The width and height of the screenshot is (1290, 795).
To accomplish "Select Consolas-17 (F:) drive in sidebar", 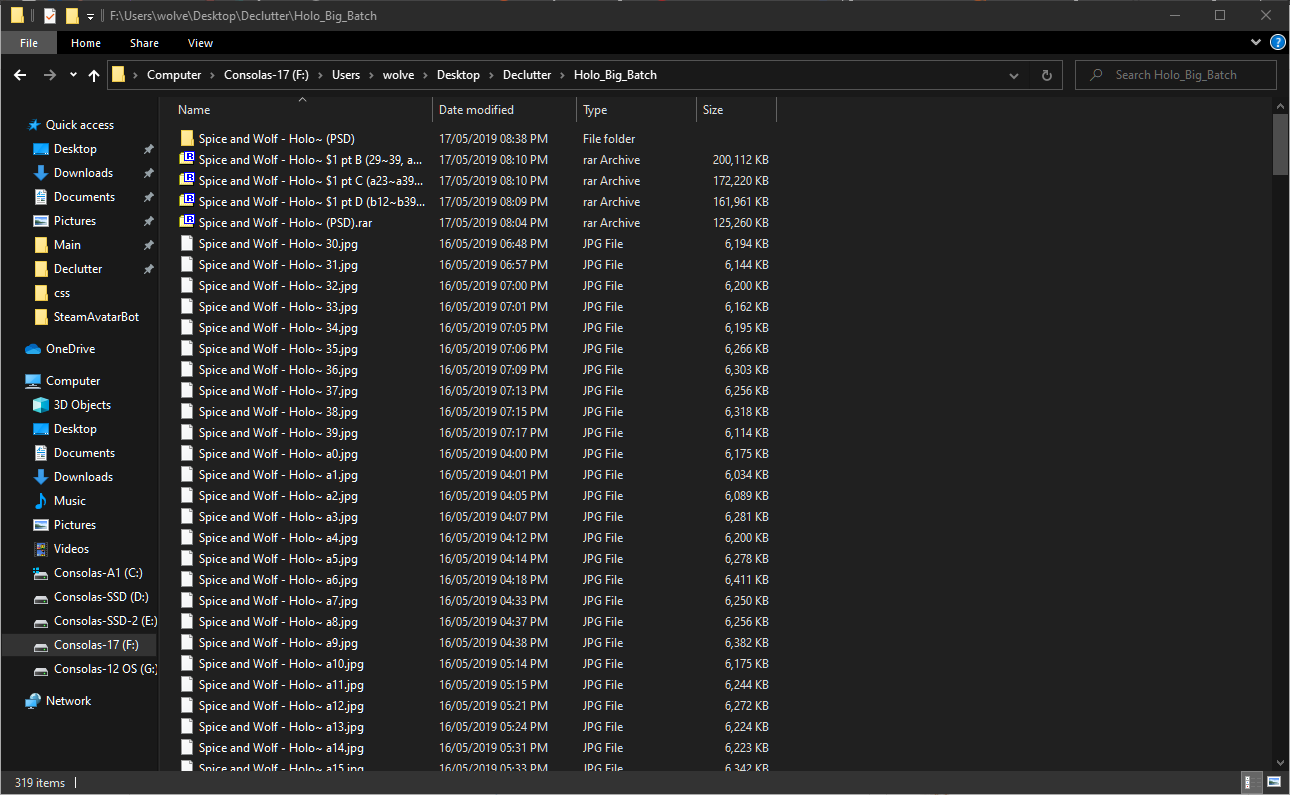I will tap(96, 645).
